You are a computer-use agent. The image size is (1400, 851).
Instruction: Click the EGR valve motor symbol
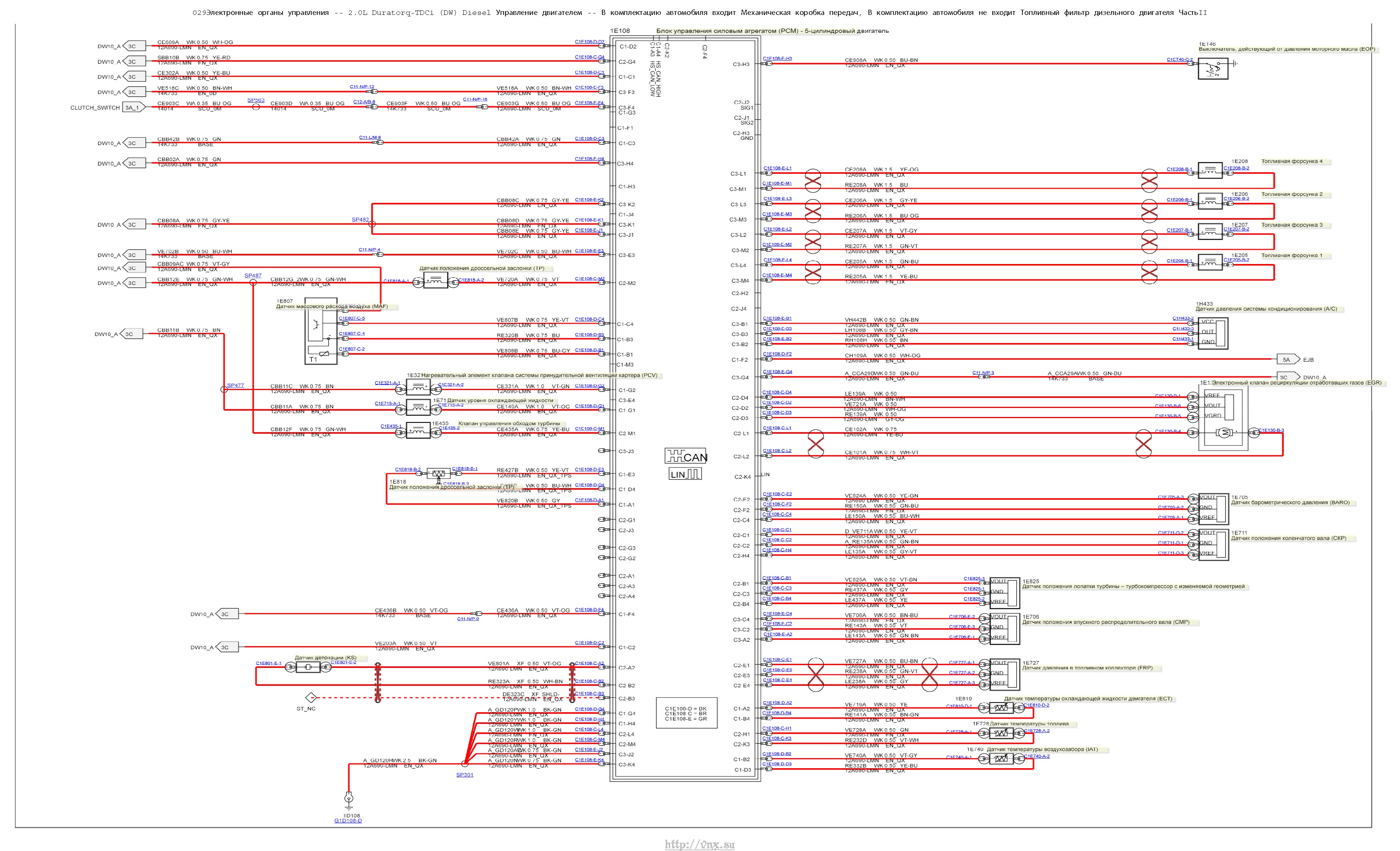pyautogui.click(x=1225, y=433)
